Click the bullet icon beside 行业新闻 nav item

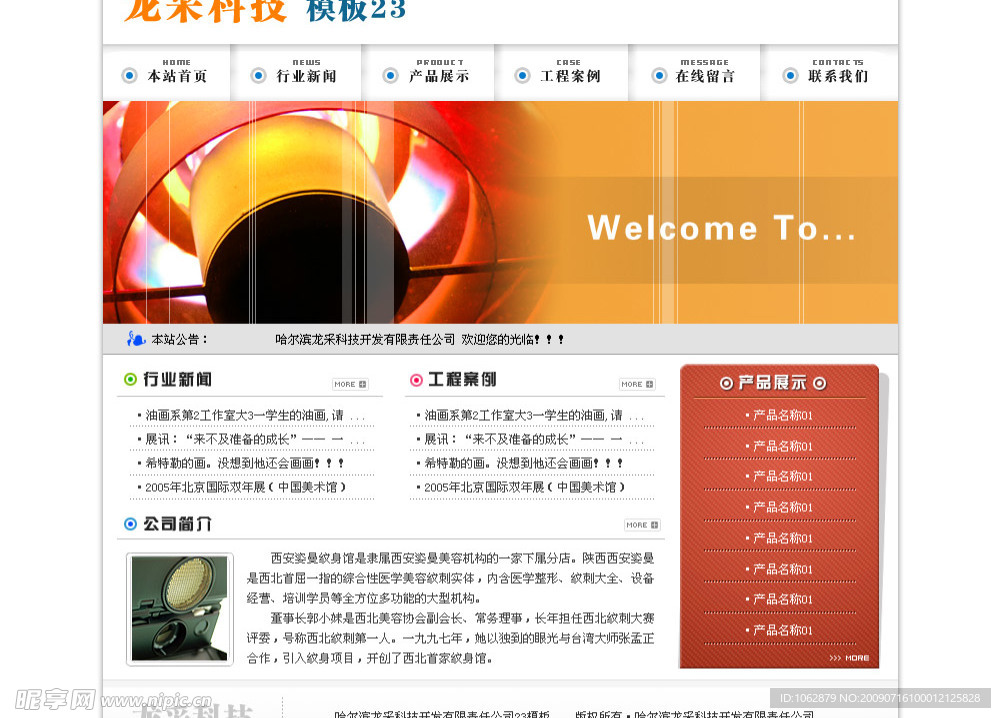pos(259,76)
